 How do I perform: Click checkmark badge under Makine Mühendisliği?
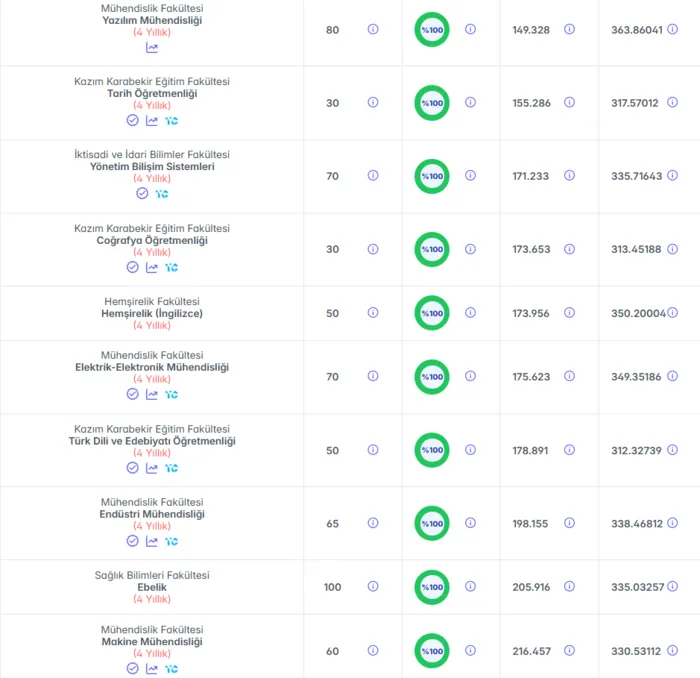click(133, 668)
